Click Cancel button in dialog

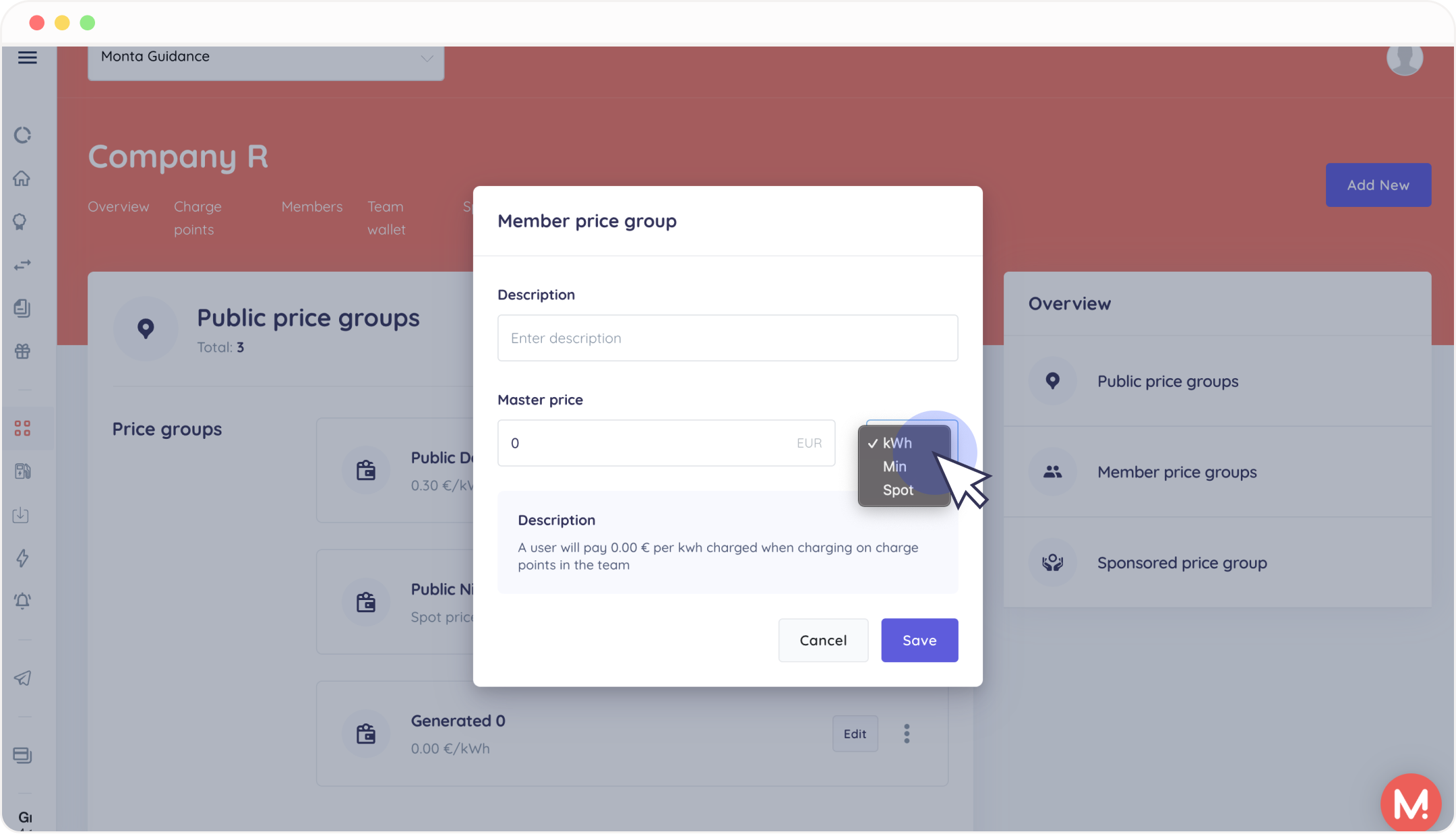pyautogui.click(x=823, y=640)
